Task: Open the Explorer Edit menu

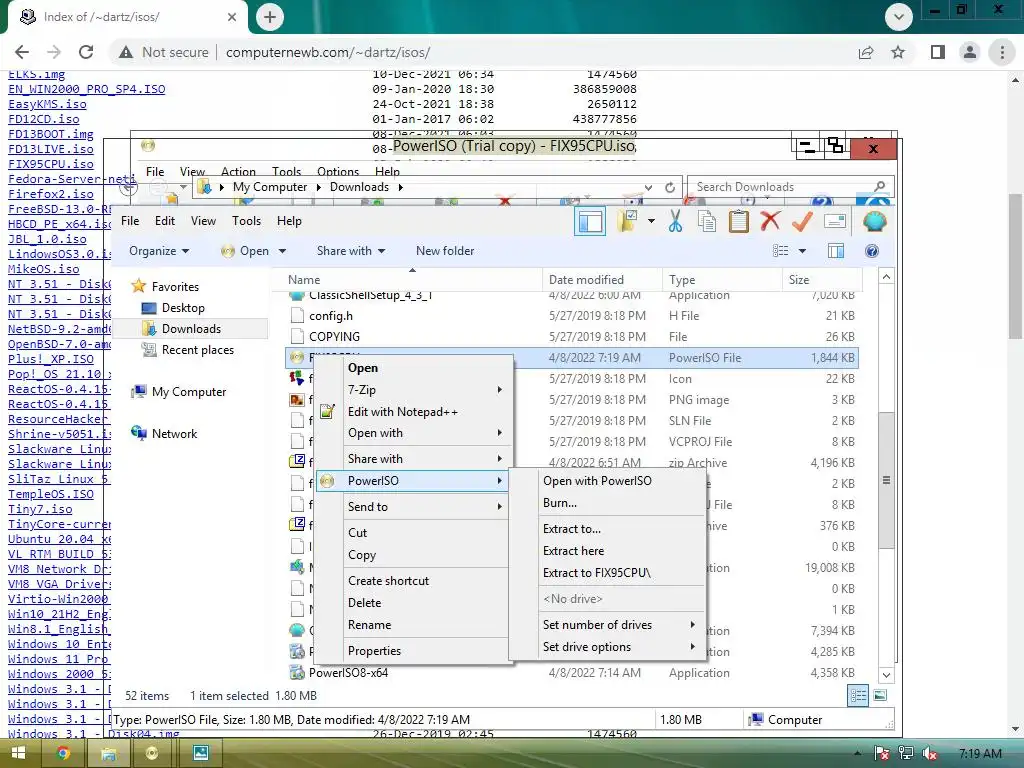Action: coord(165,221)
